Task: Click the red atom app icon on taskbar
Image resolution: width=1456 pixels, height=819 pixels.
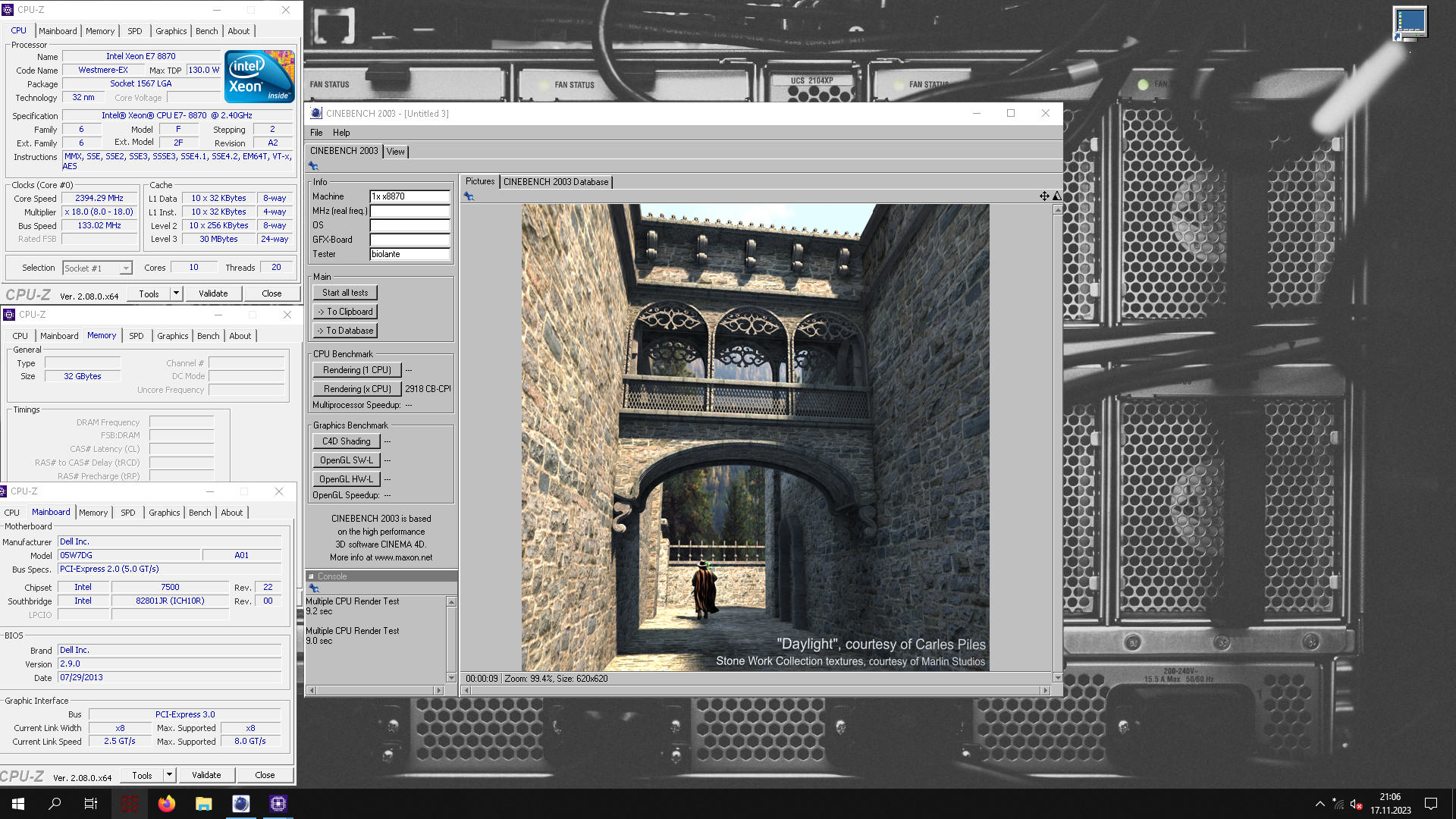Action: [x=130, y=804]
